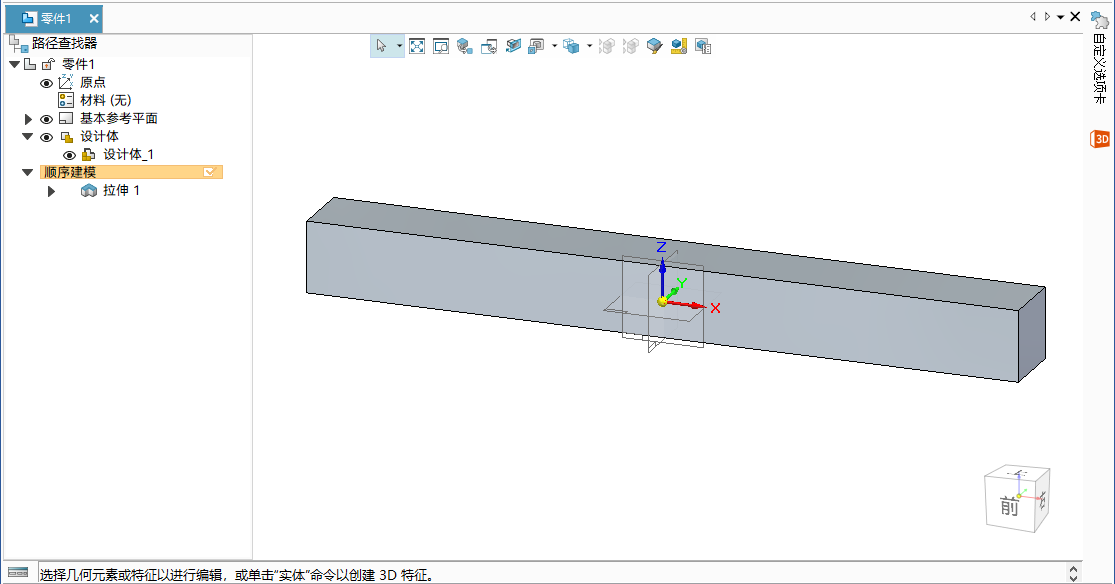Open the Select tool dropdown arrow
1115x584 pixels.
[x=399, y=46]
